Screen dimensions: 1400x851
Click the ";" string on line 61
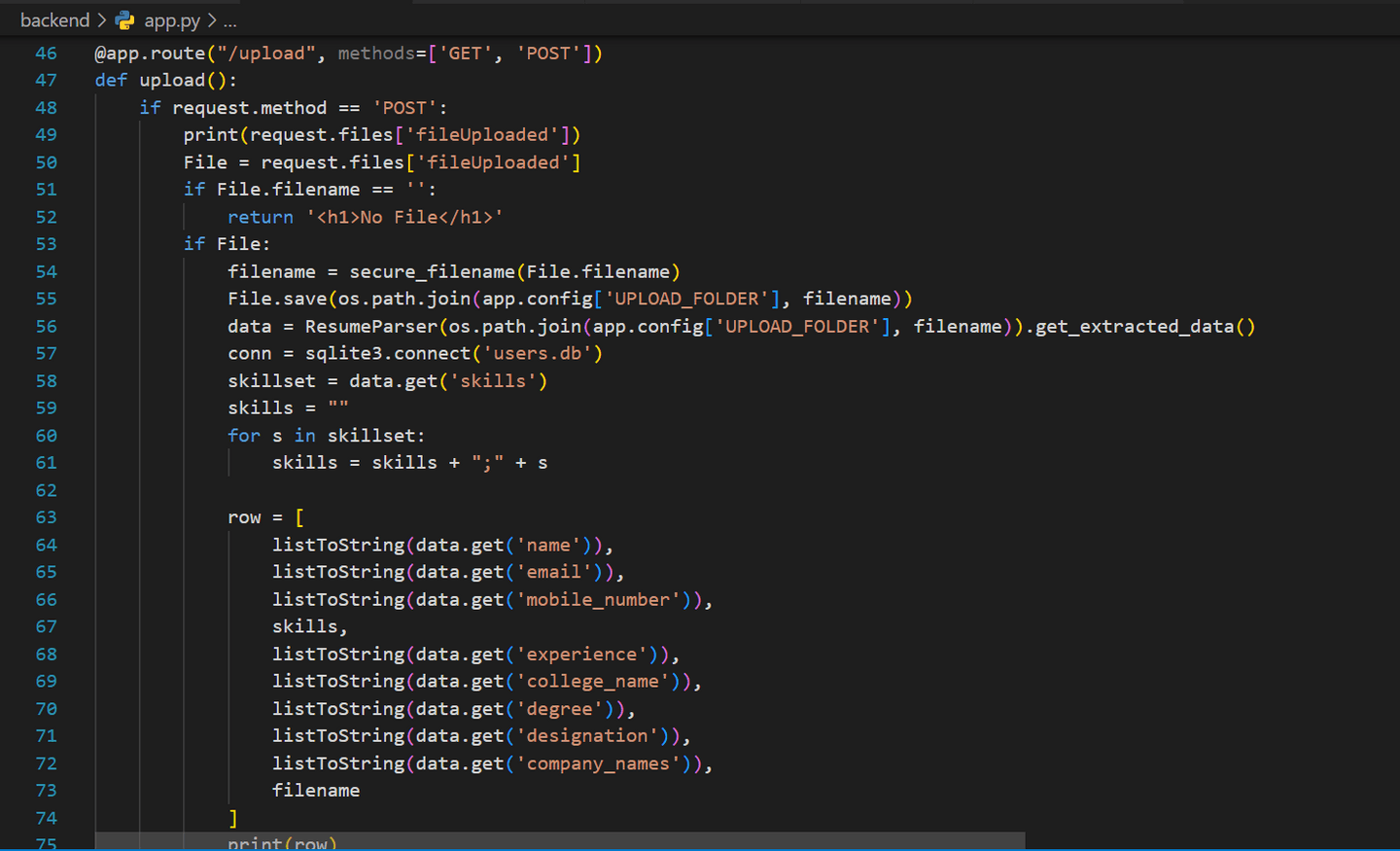[488, 463]
